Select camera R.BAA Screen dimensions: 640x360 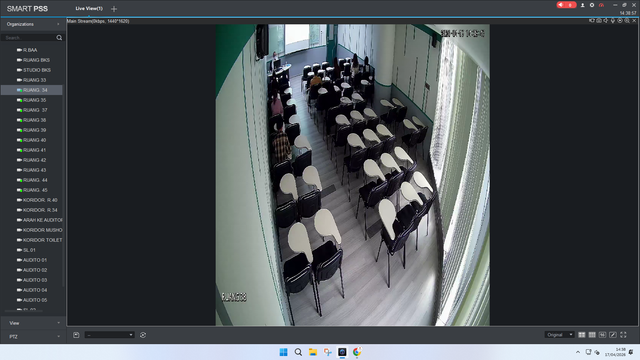pos(30,50)
